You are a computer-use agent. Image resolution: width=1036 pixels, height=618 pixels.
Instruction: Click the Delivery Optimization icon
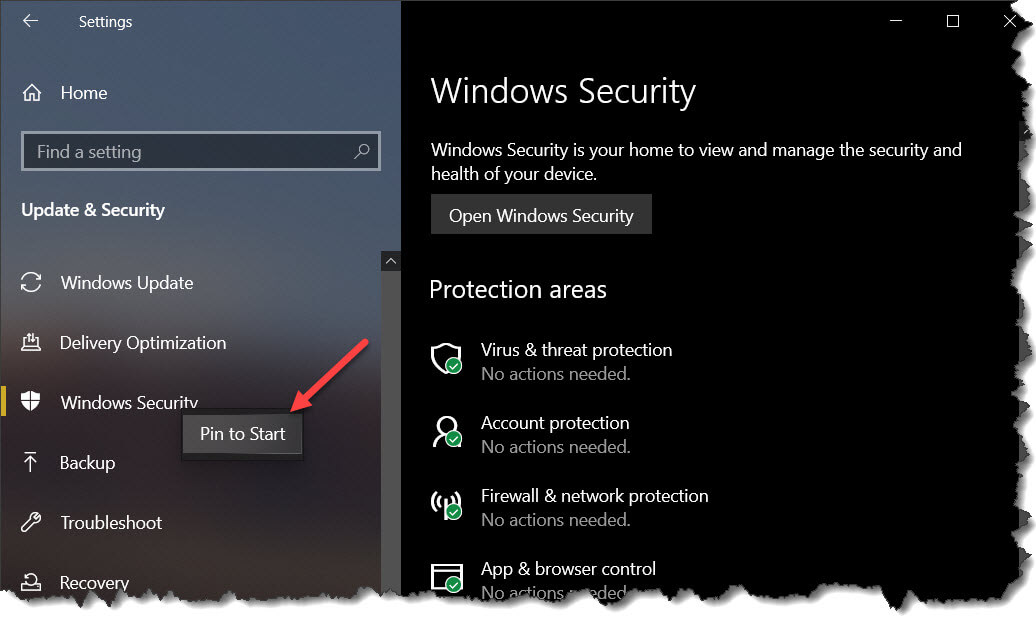31,342
